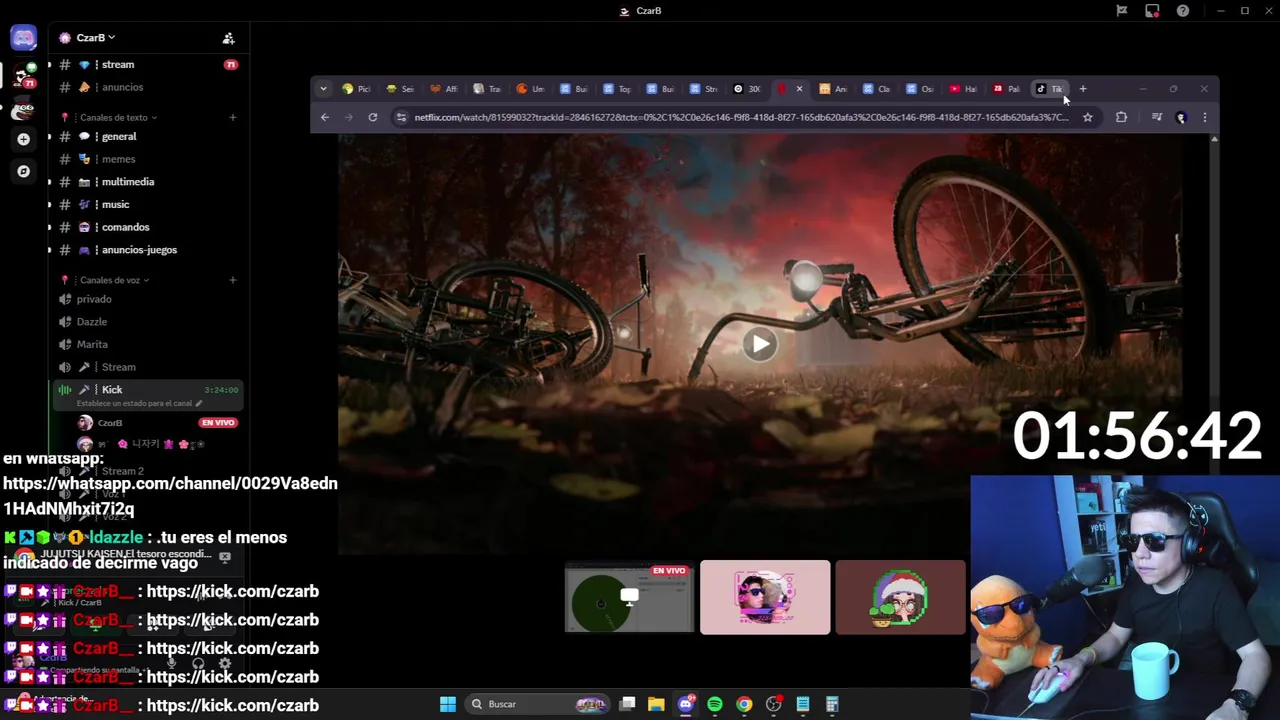This screenshot has width=1280, height=720.
Task: Reload the Netflix page
Action: [372, 117]
